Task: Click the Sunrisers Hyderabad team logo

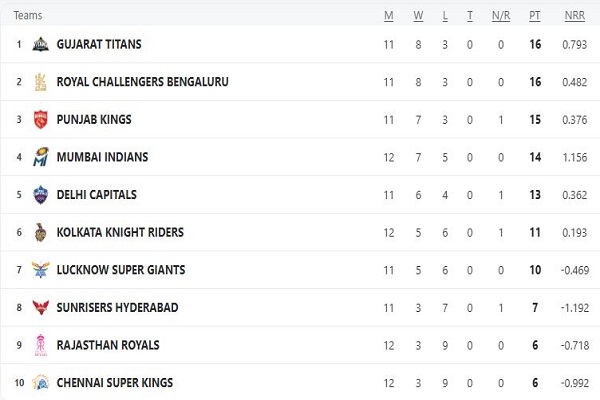Action: pos(41,307)
